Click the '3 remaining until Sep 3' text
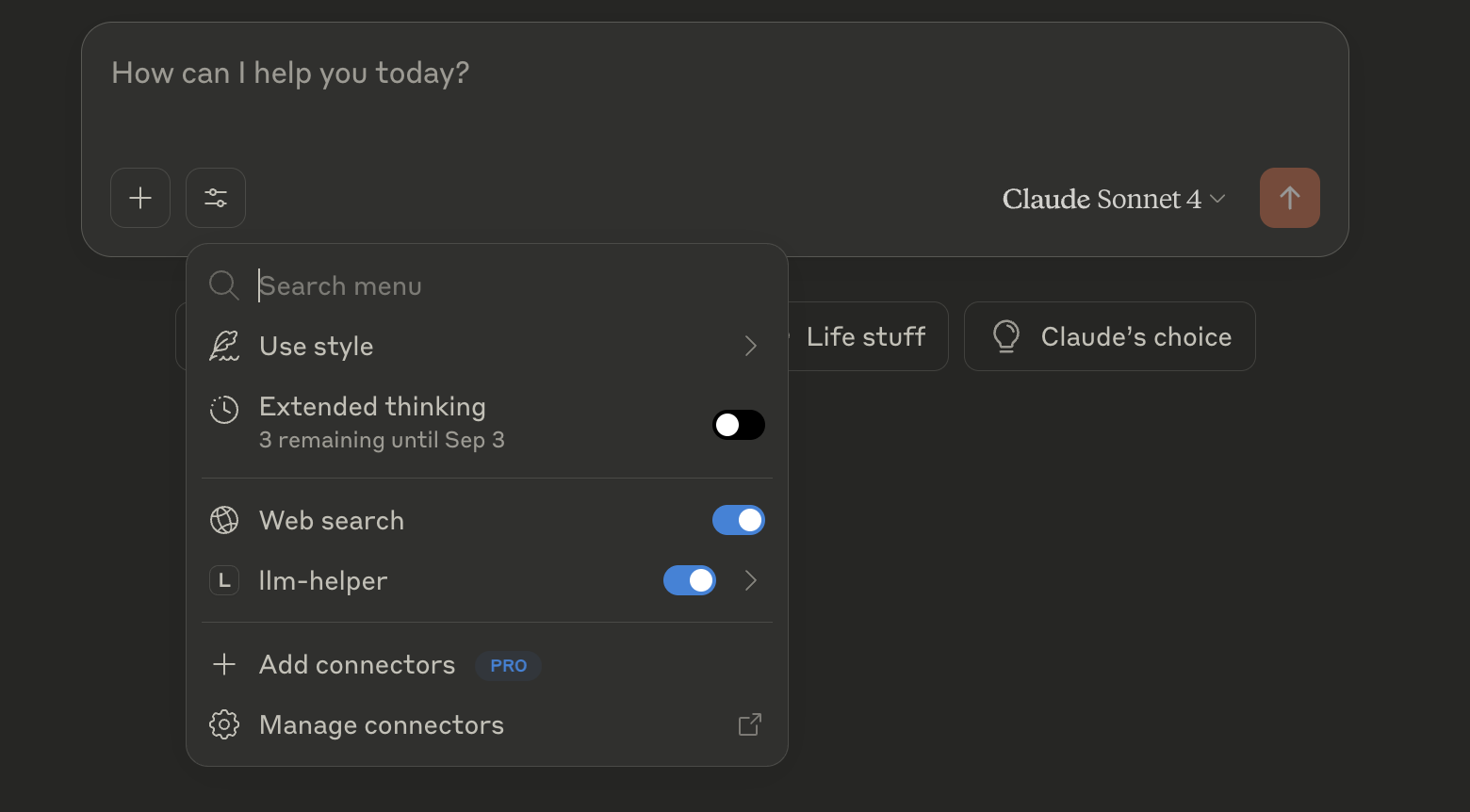 (382, 440)
